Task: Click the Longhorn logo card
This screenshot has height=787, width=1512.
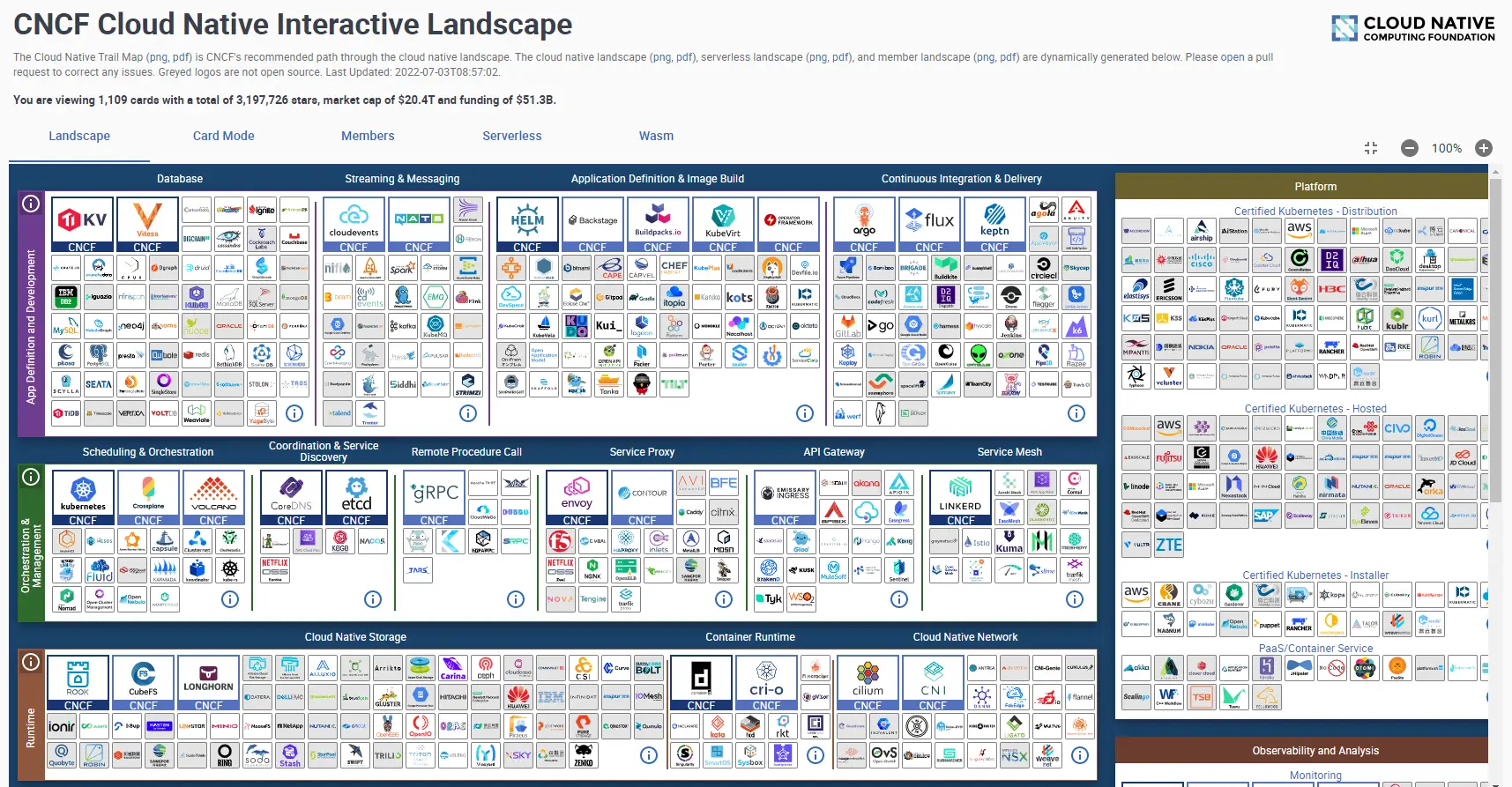Action: [208, 683]
